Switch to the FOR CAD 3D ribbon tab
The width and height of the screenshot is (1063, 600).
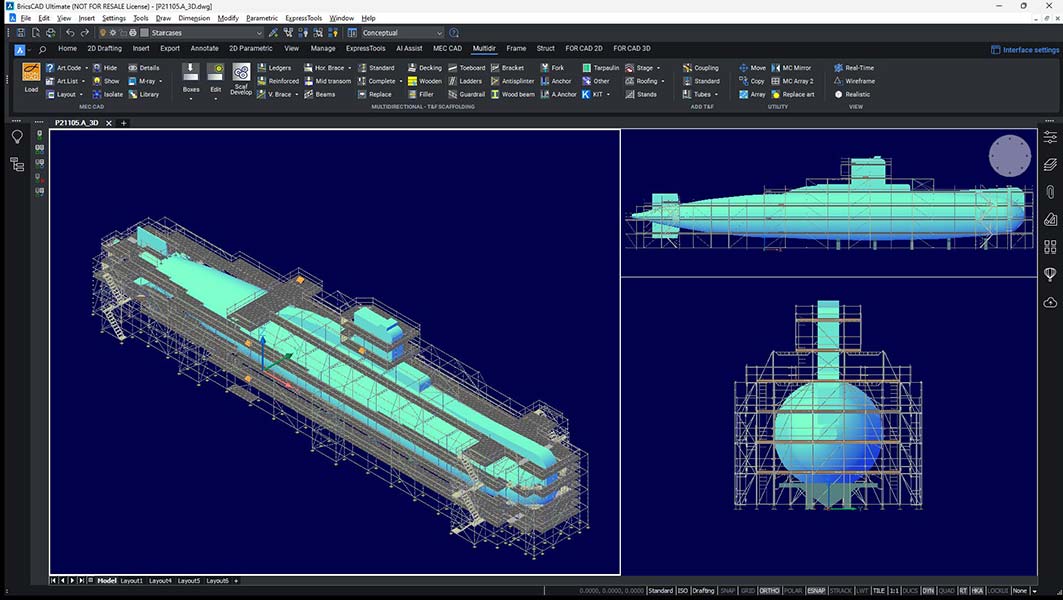click(x=630, y=48)
